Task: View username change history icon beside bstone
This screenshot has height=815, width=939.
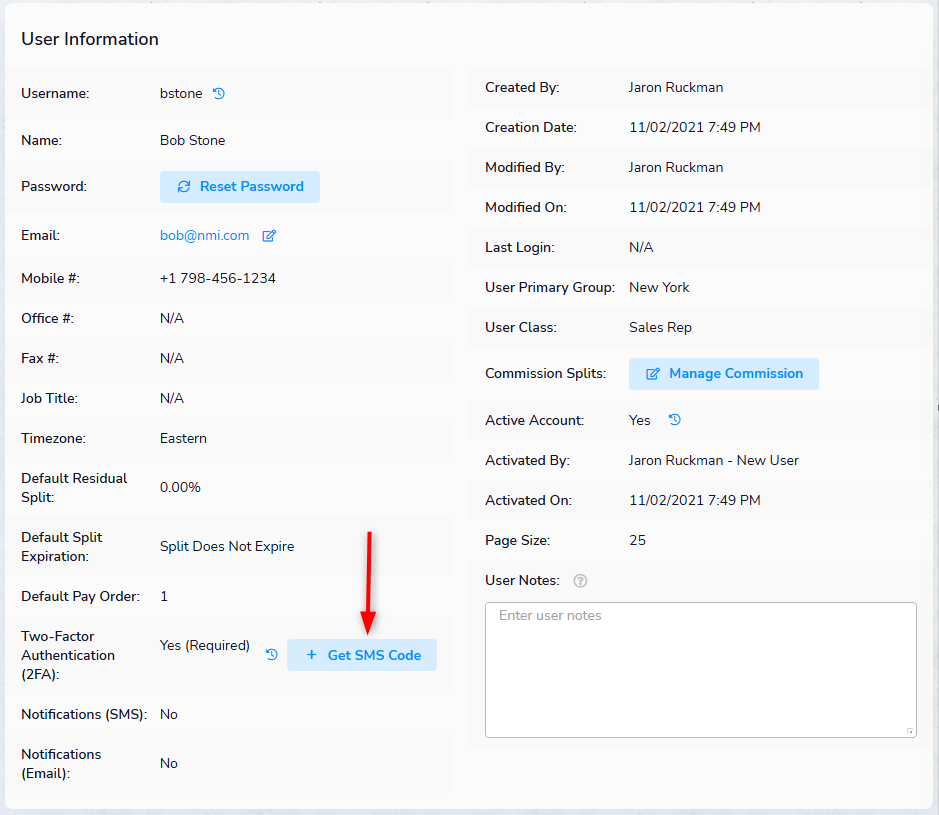Action: (x=219, y=94)
